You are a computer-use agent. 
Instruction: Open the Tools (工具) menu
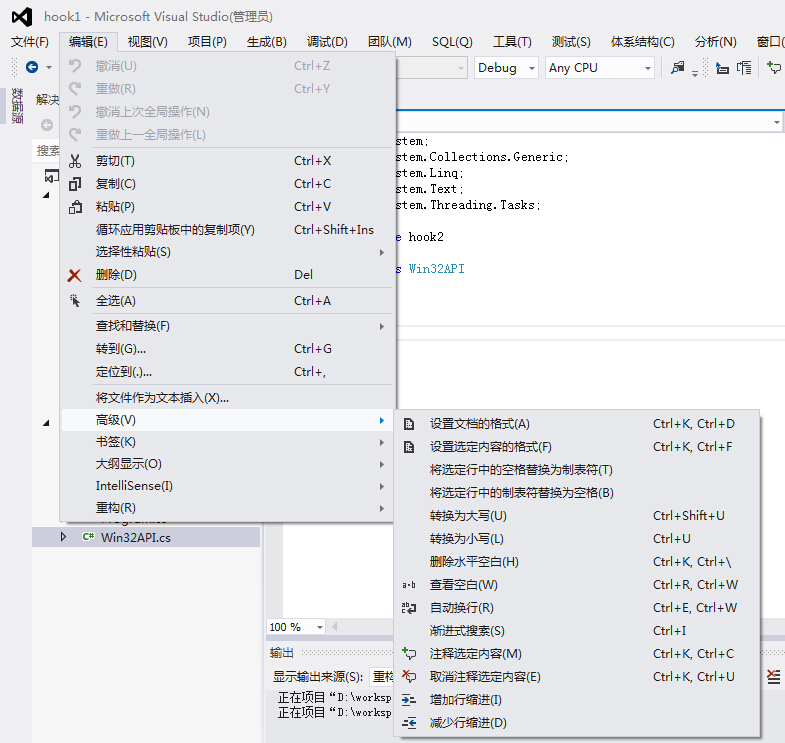coord(512,42)
